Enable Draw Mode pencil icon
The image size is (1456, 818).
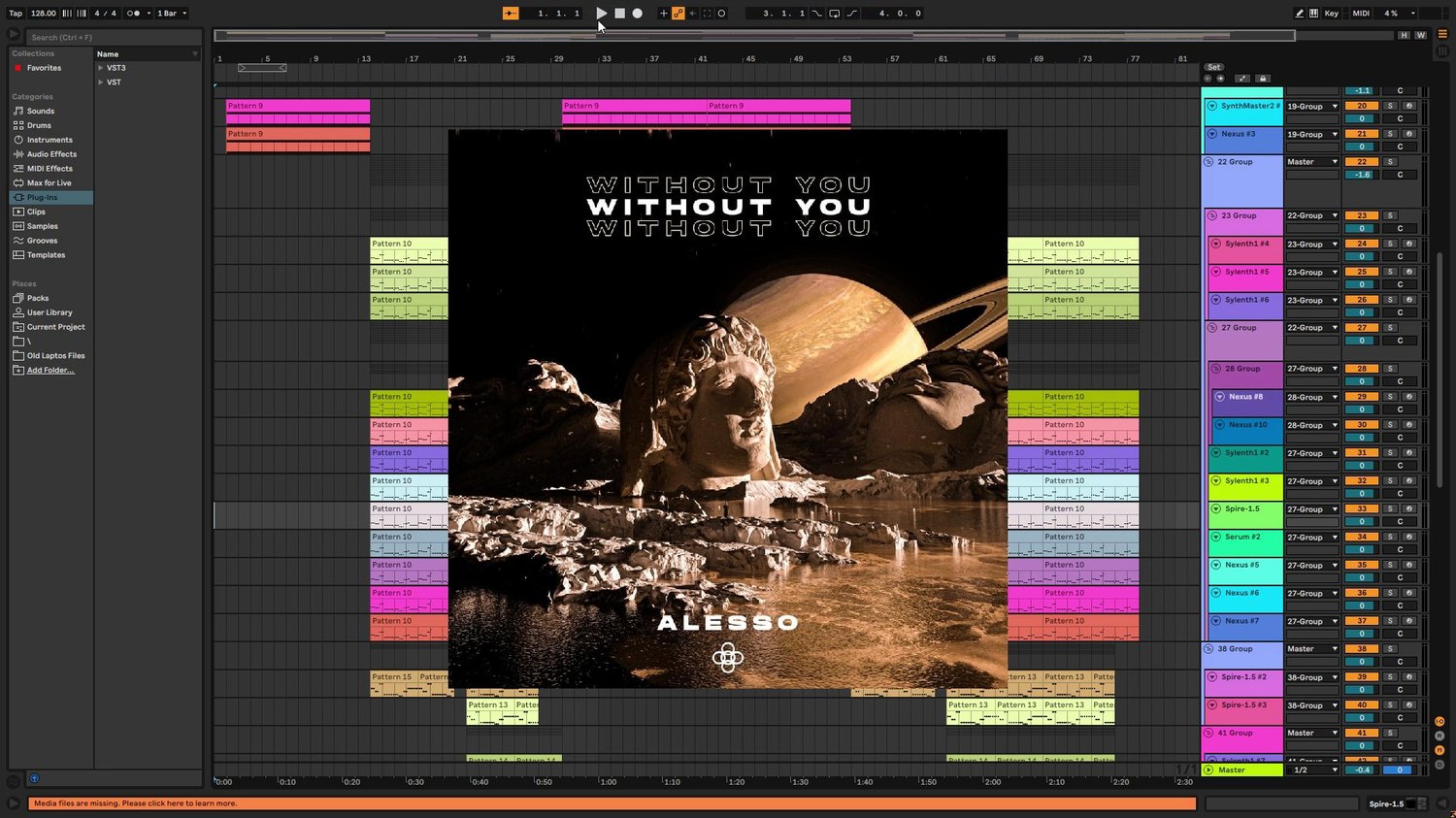[x=1300, y=14]
